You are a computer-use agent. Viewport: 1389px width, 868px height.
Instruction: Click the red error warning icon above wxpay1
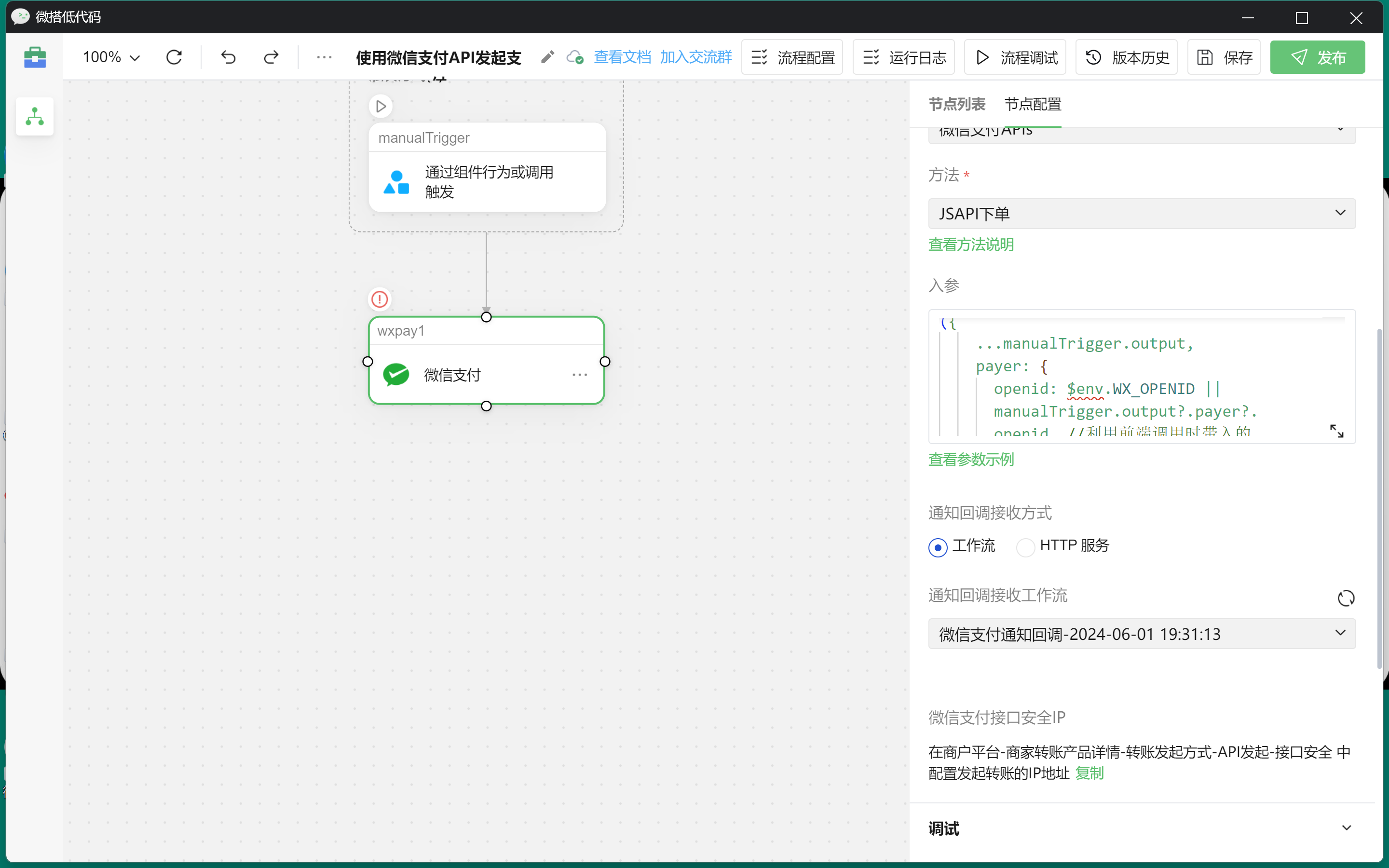click(380, 299)
